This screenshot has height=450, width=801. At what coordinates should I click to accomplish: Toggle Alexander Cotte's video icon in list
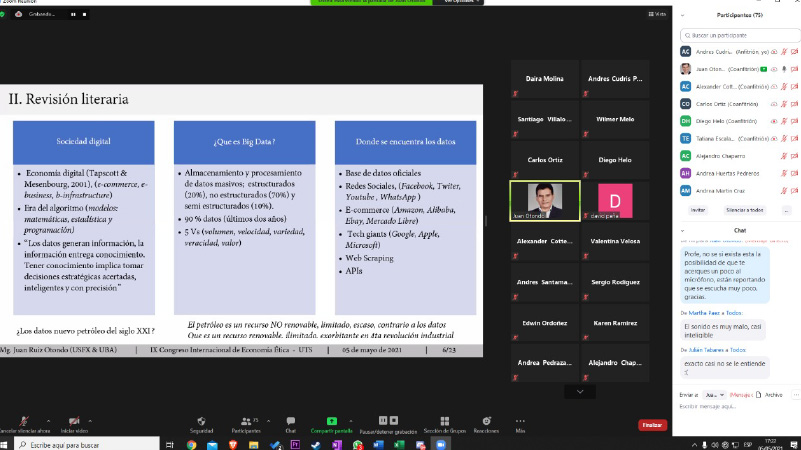coord(794,87)
